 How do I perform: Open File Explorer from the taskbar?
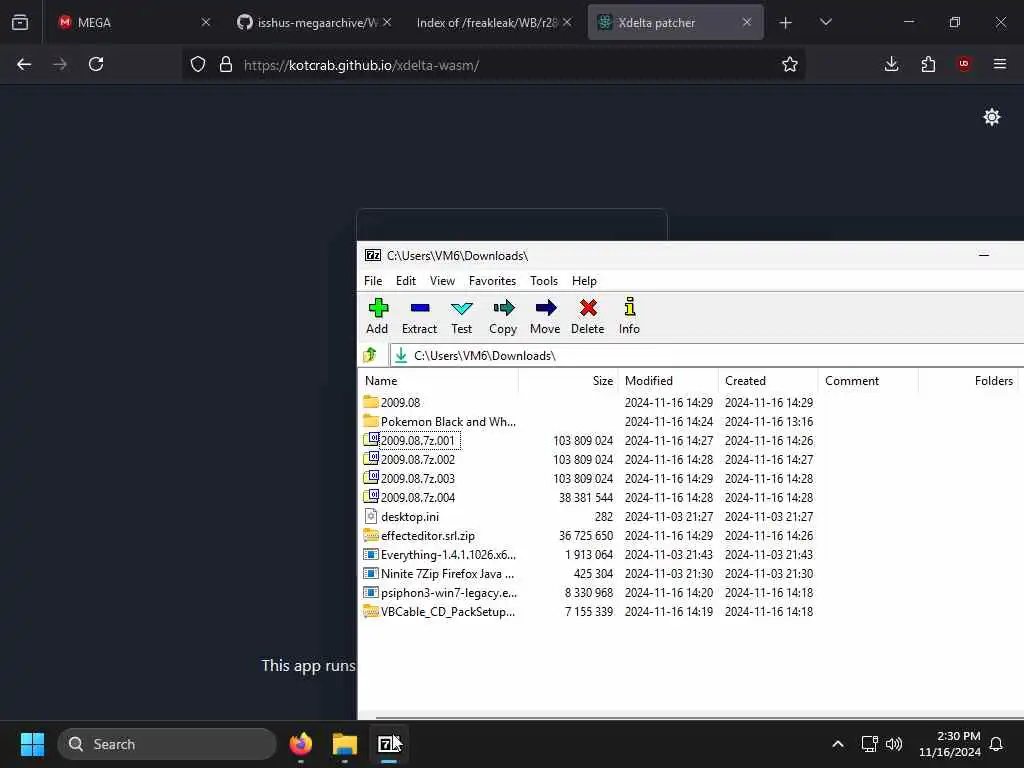[345, 744]
